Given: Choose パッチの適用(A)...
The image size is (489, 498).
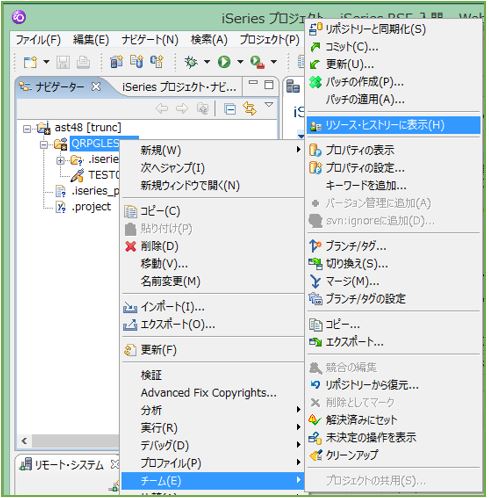Looking at the screenshot, I should (x=394, y=99).
